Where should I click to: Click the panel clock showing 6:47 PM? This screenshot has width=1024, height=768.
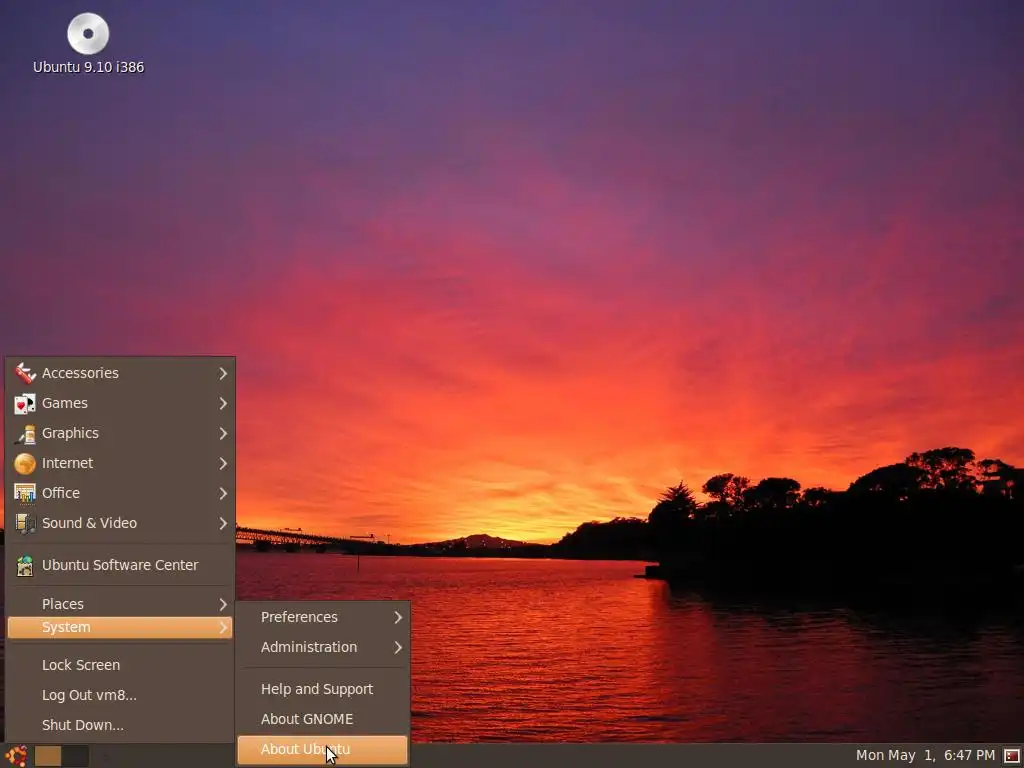pyautogui.click(x=925, y=756)
